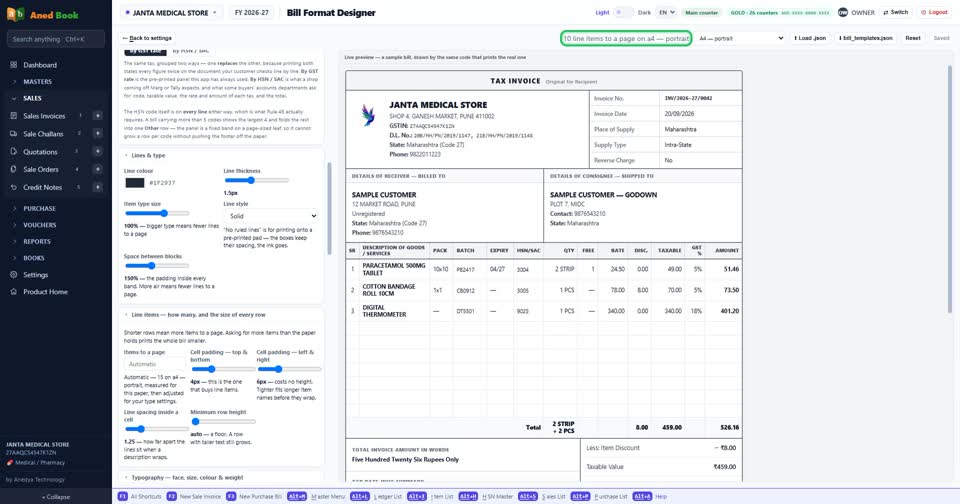Click the F2 New Sale Invoice shortcut
The image size is (960, 504).
(193, 497)
